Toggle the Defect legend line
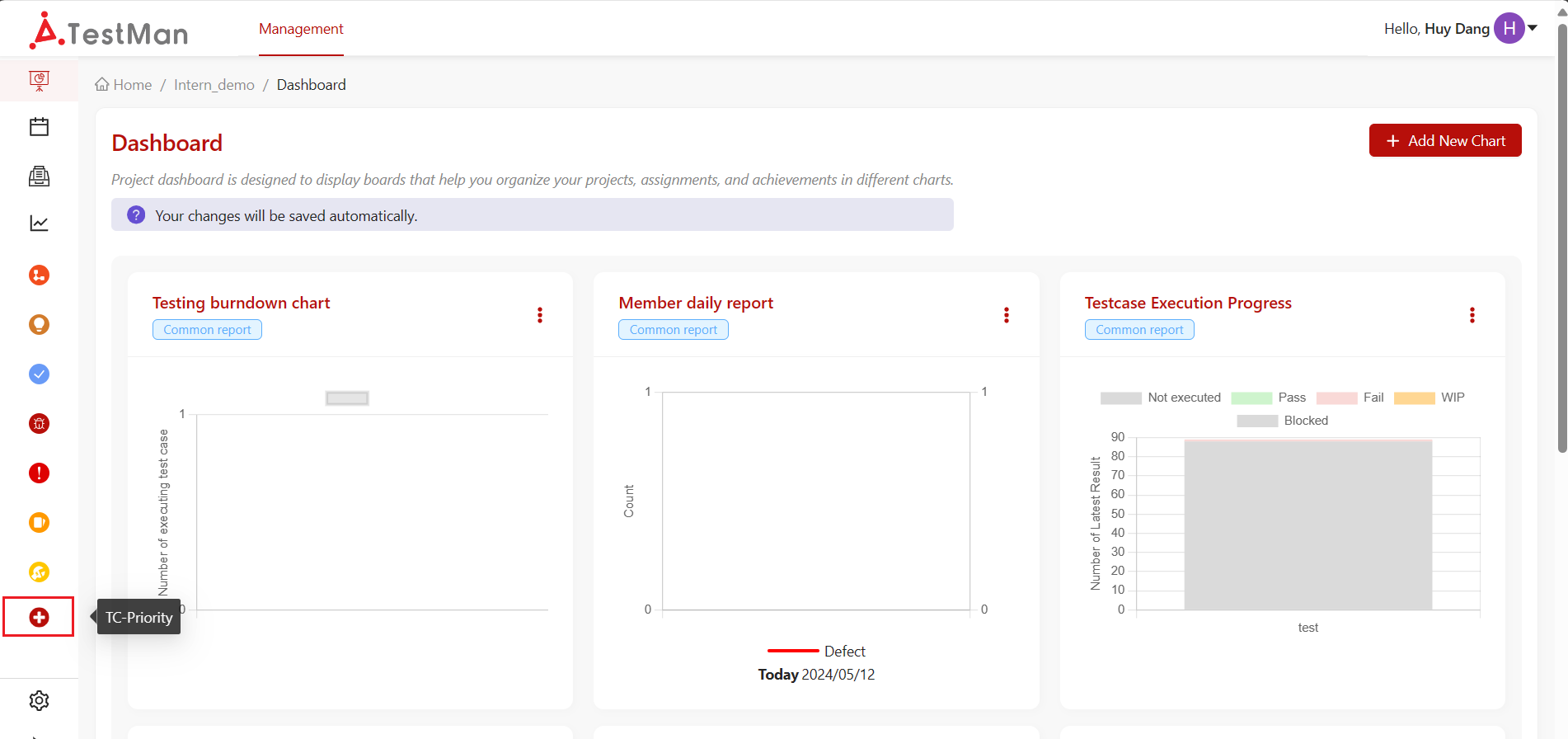Viewport: 1568px width, 739px height. click(x=816, y=652)
